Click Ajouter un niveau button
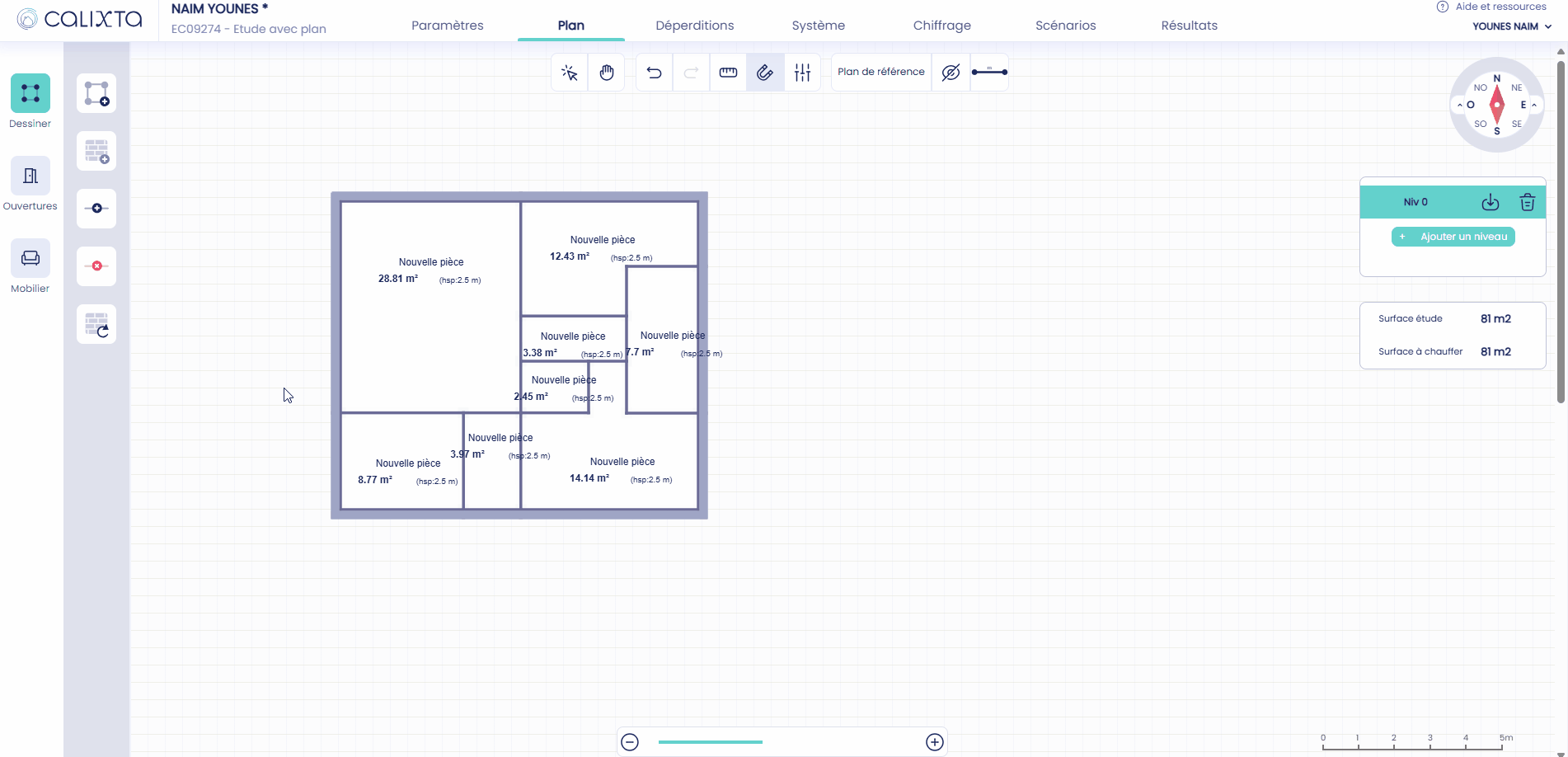 (x=1453, y=237)
